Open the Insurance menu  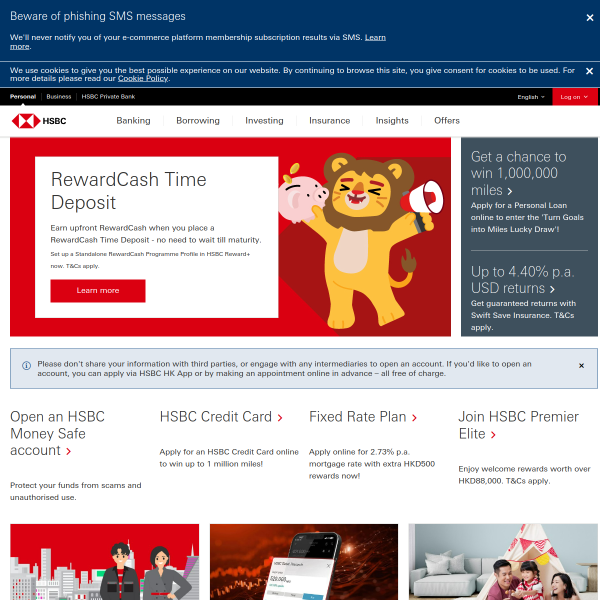[329, 121]
